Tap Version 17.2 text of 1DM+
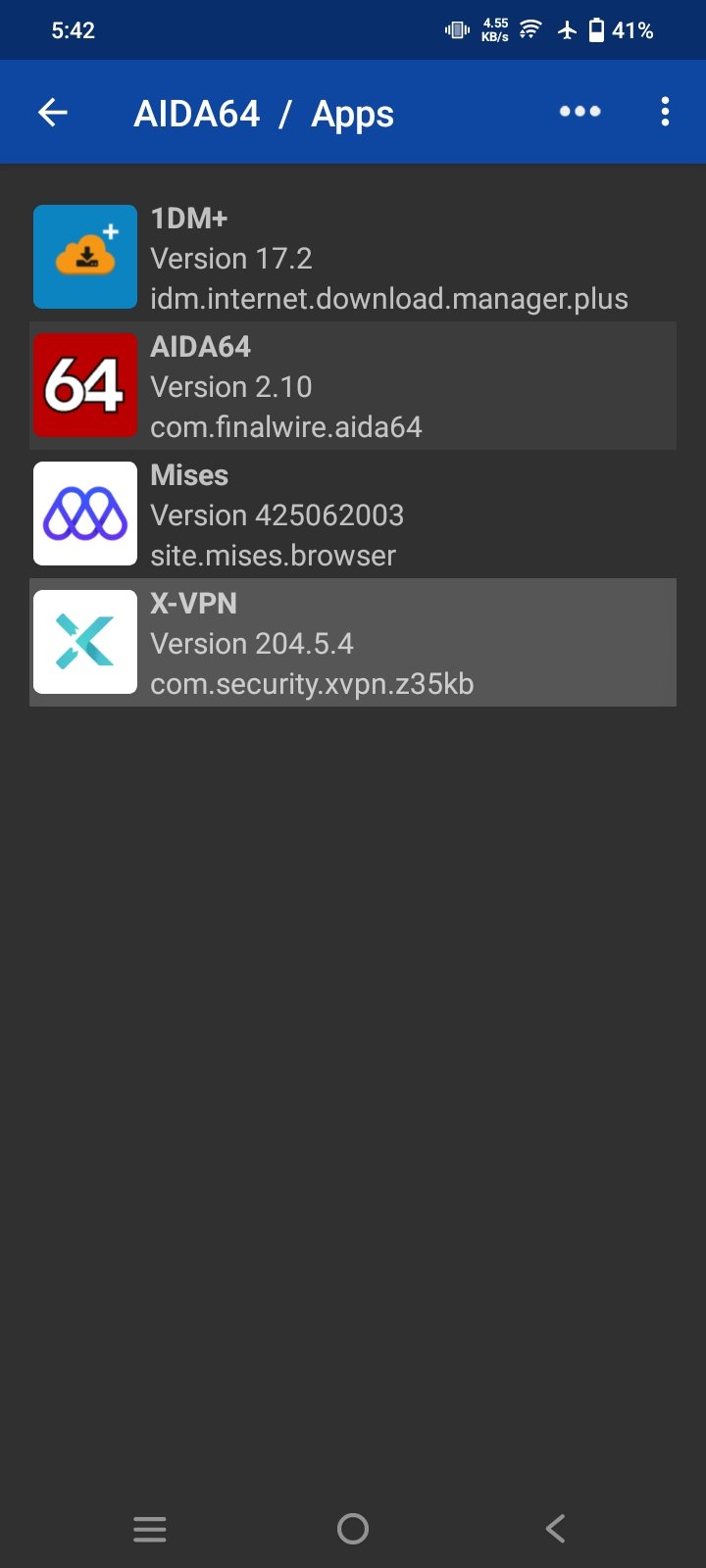The height and width of the screenshot is (1568, 706). (231, 259)
